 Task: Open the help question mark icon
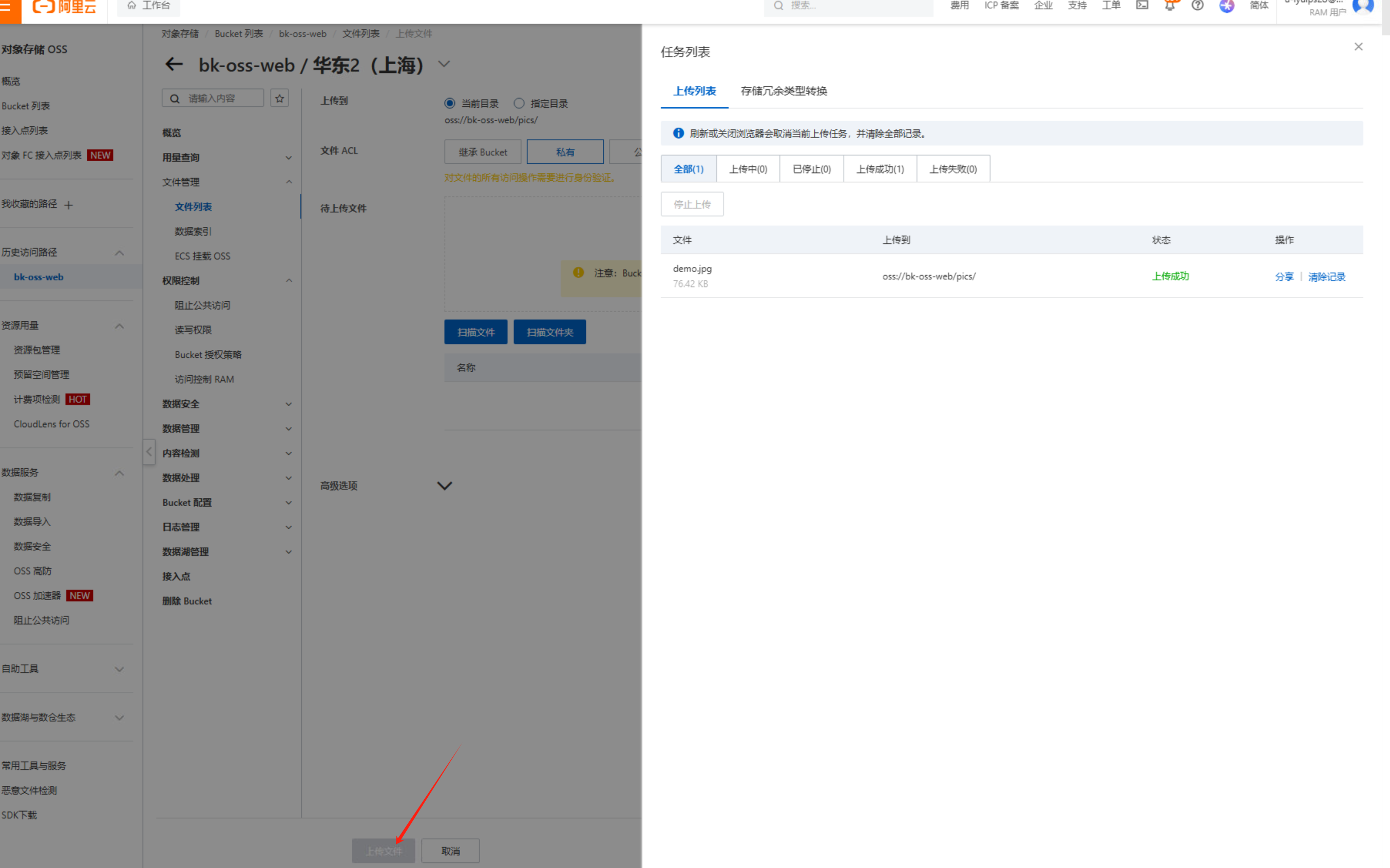(1197, 6)
